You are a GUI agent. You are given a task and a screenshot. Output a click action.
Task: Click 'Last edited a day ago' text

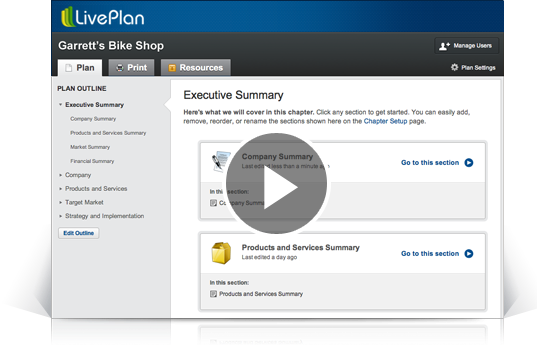(269, 257)
